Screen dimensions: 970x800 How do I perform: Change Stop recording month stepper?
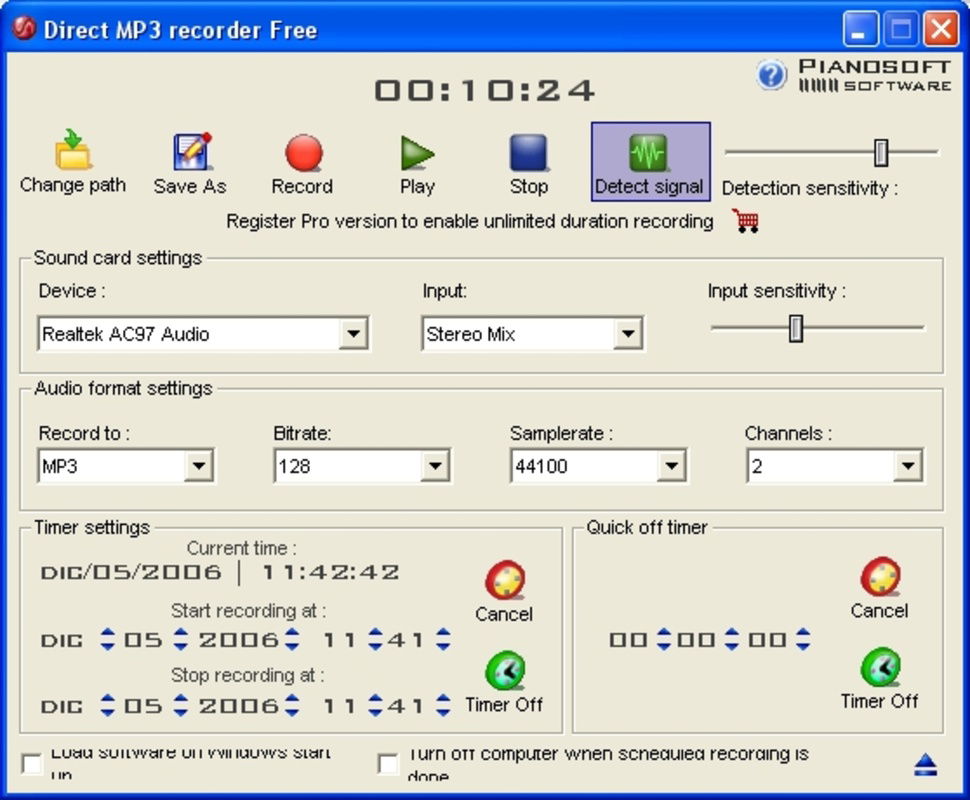[108, 705]
